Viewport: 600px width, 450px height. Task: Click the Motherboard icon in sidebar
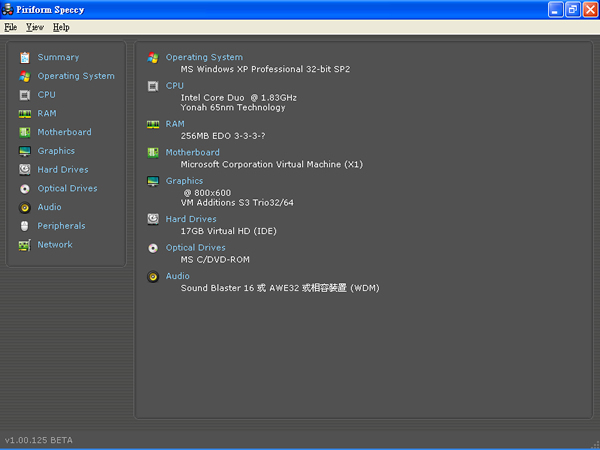[24, 132]
